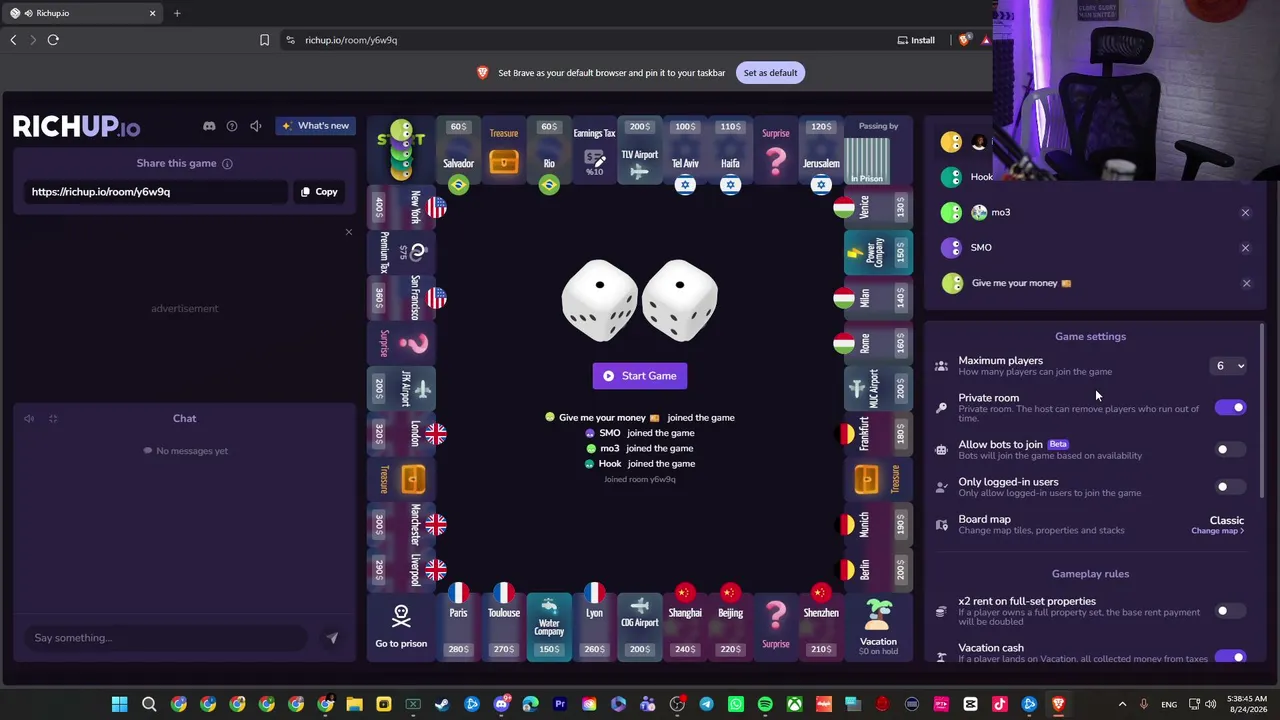
Task: Toggle x2 rent on full-set properties
Action: coord(1231,611)
